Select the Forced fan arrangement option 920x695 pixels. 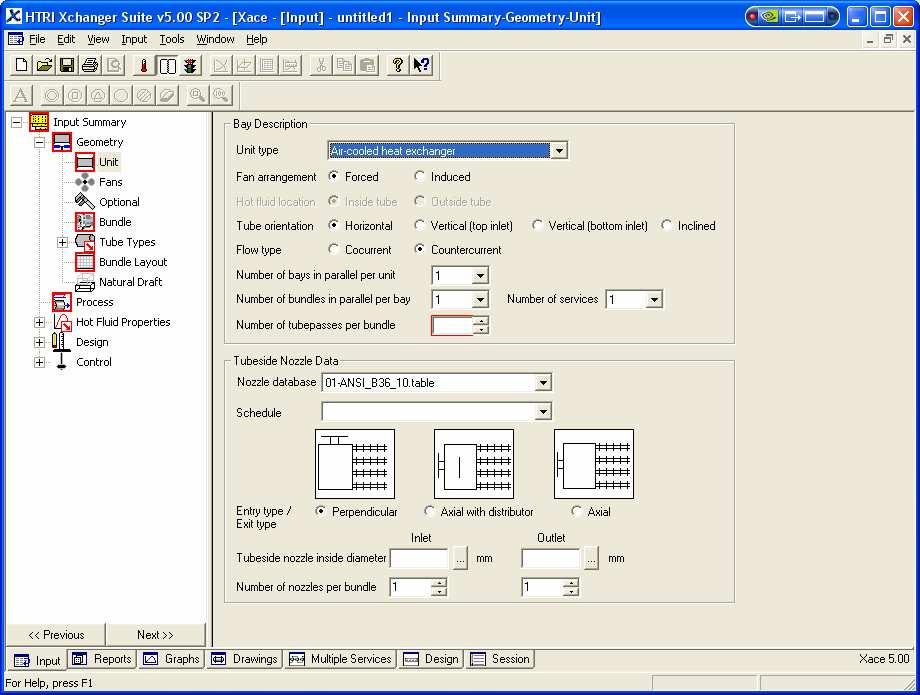point(334,176)
